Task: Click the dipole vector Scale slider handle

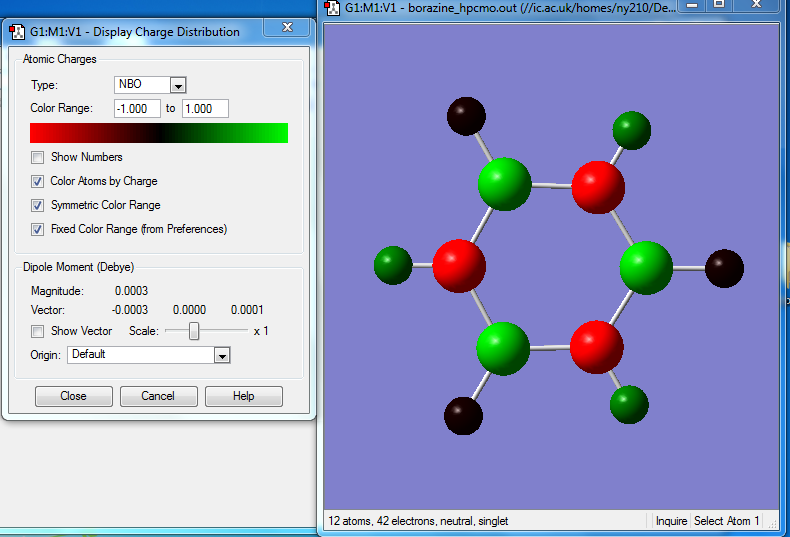Action: [x=194, y=331]
